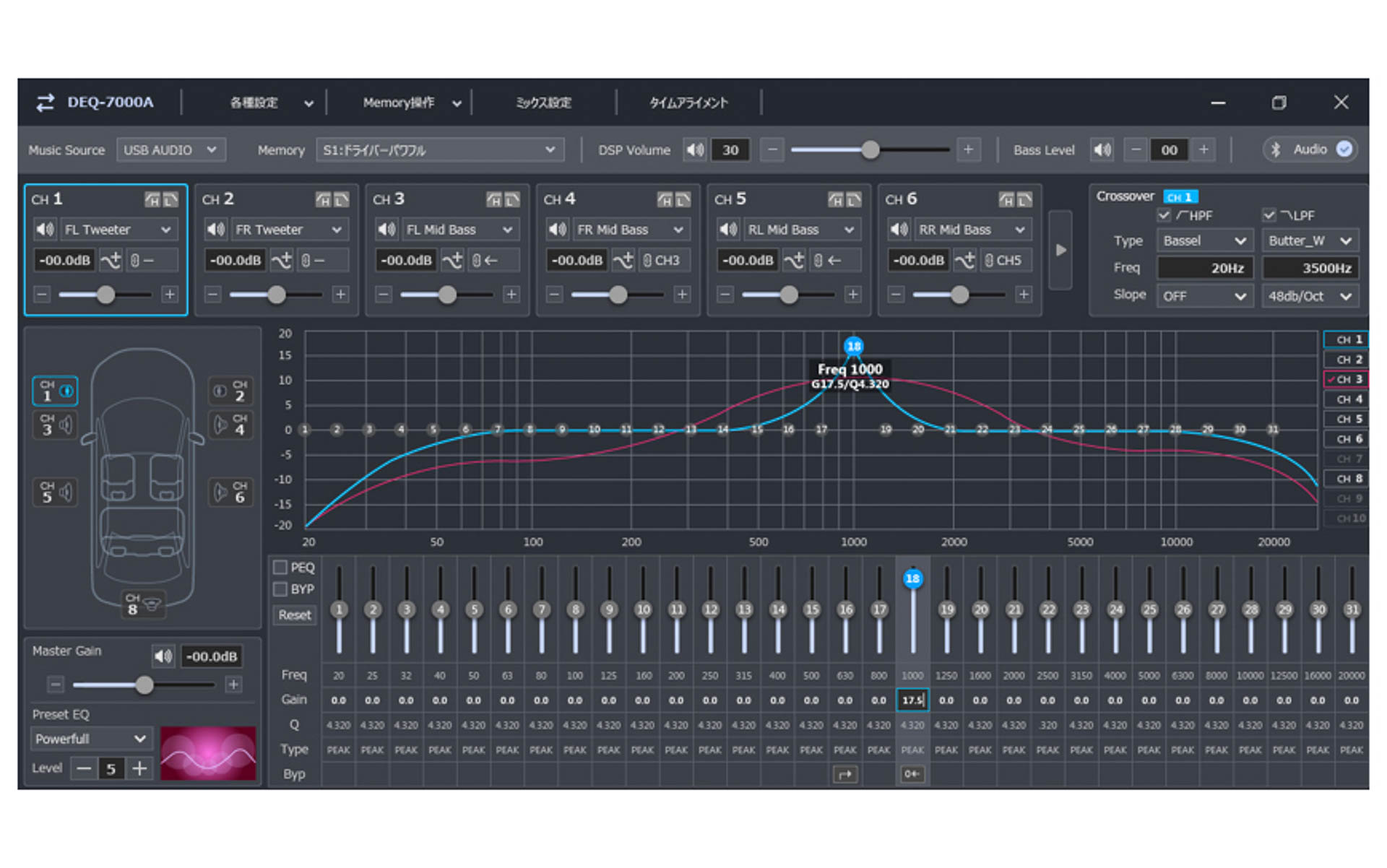Viewport: 1387px width, 868px height.
Task: Open the Music Source USB AUDIO dropdown
Action: coord(170,150)
